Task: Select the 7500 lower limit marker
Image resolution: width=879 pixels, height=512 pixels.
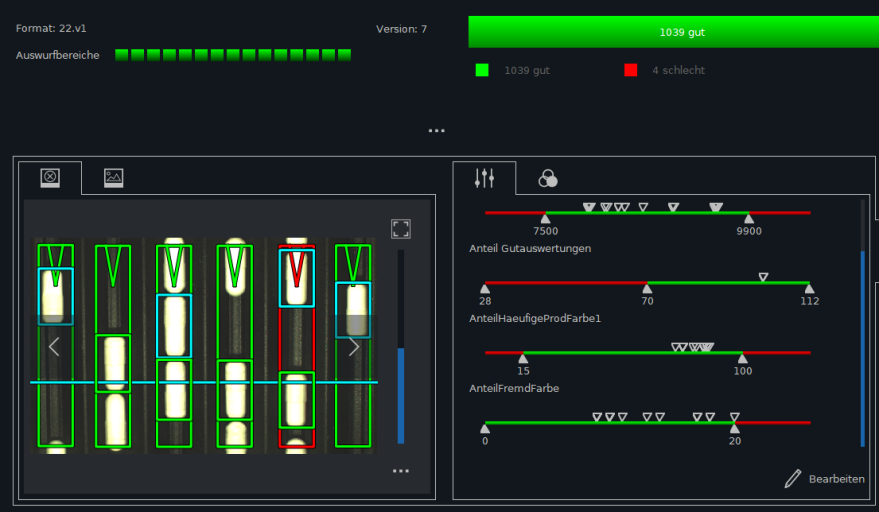Action: pyautogui.click(x=546, y=218)
